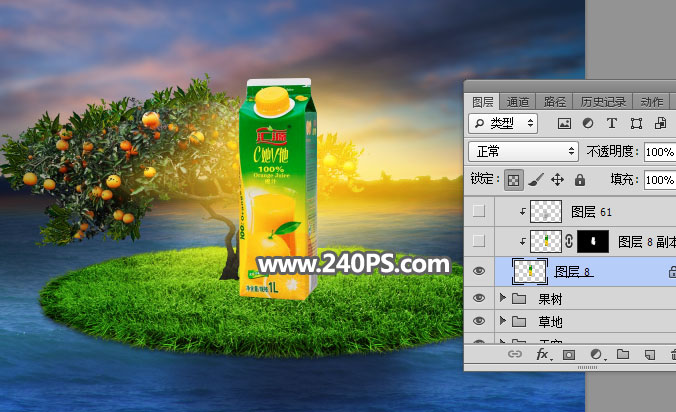Show hidden layer 图层 61
This screenshot has width=676, height=412.
(479, 212)
